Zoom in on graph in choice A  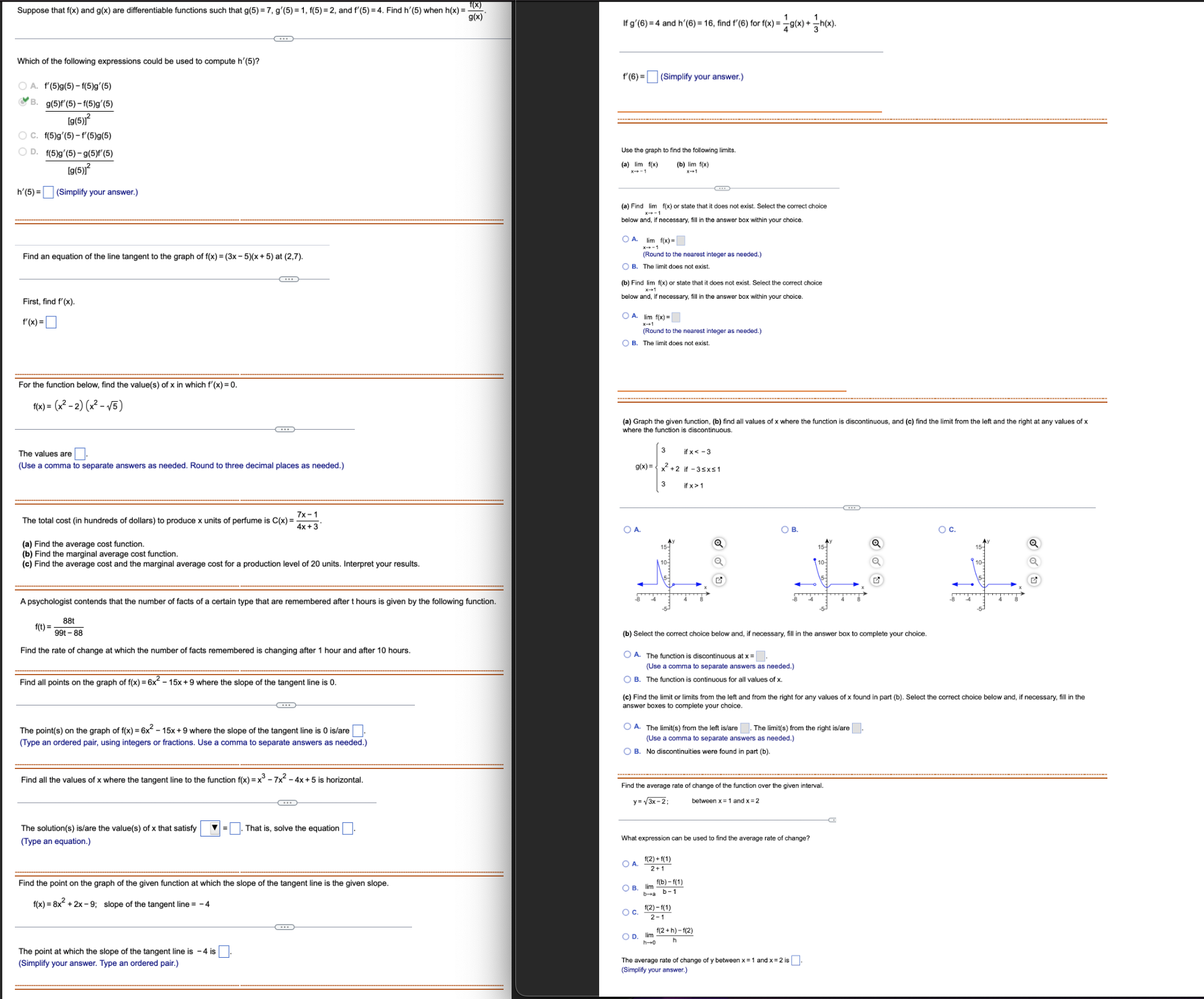click(x=718, y=545)
